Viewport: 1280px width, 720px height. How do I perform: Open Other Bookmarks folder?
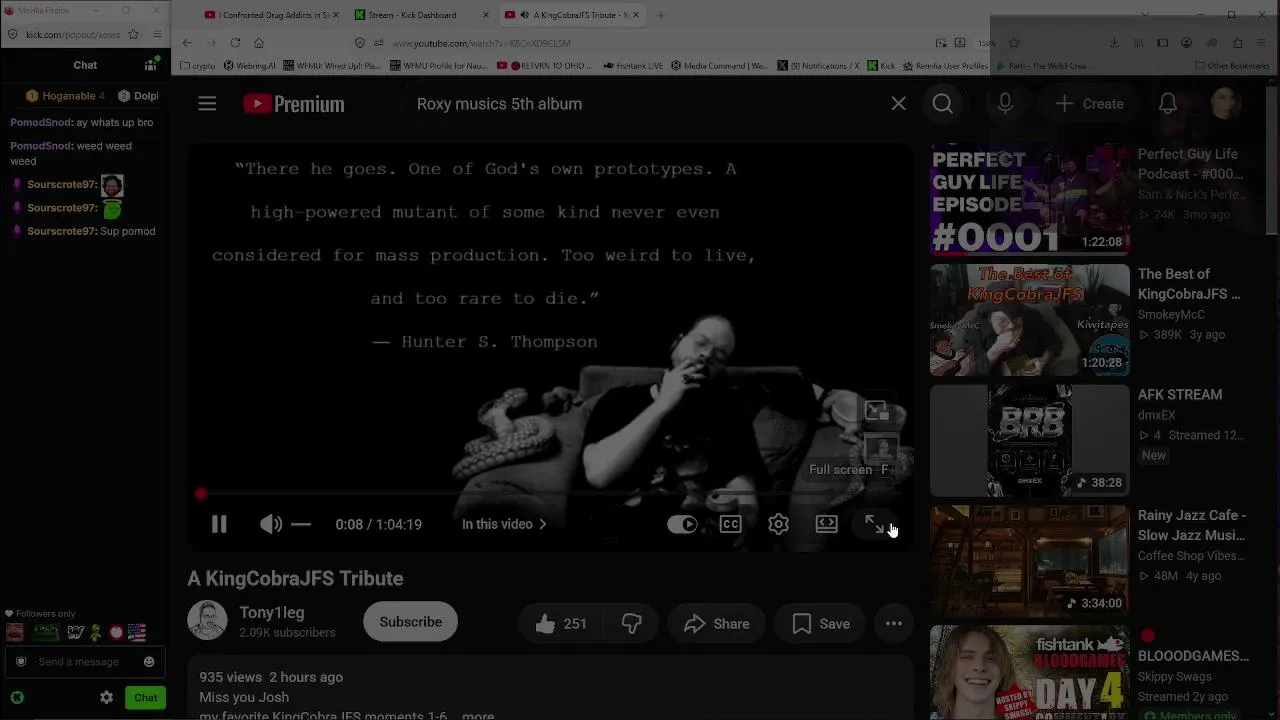[x=1232, y=66]
